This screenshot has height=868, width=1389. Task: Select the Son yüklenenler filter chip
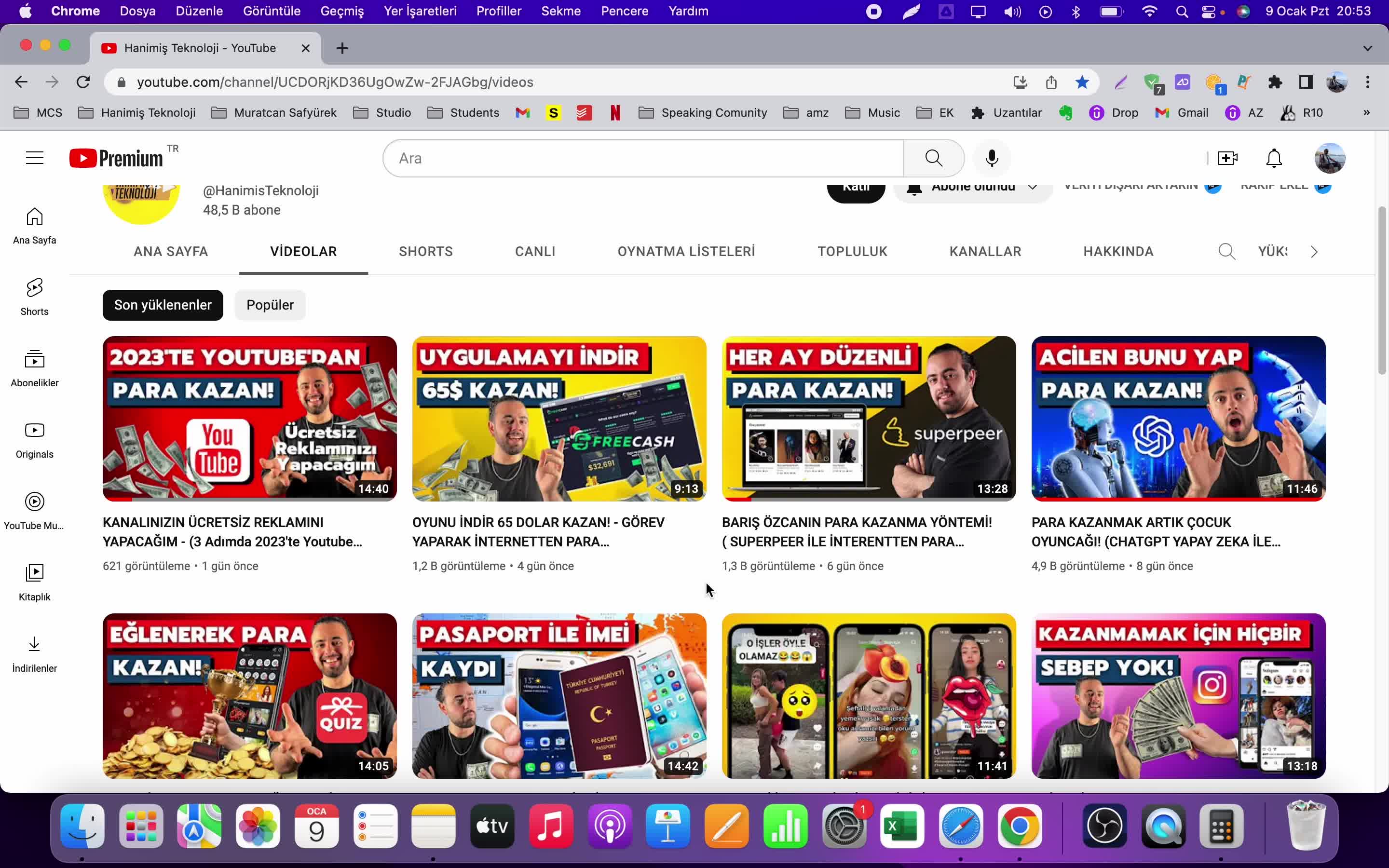tap(163, 305)
